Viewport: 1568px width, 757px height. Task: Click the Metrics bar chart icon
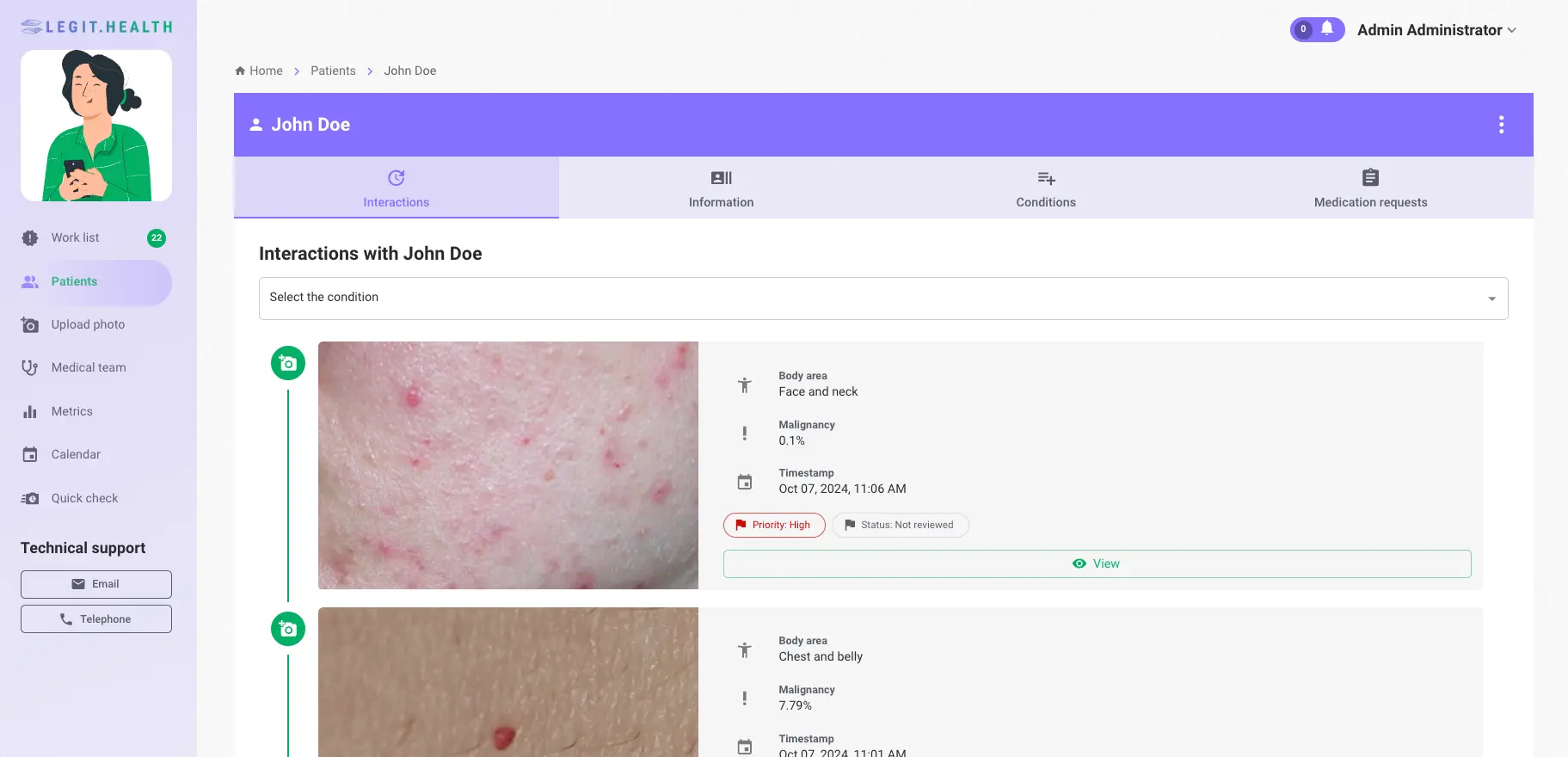pyautogui.click(x=30, y=412)
